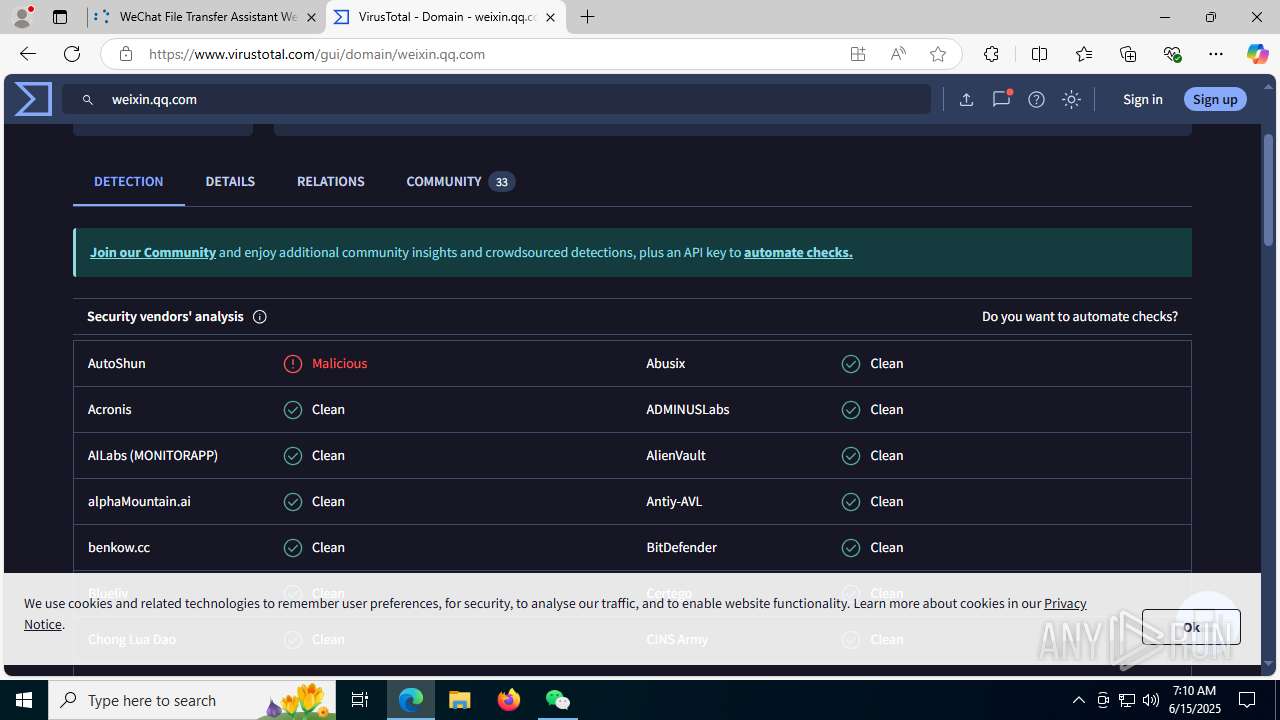Viewport: 1280px width, 720px height.
Task: Open the Edge Settings and more menu
Action: click(x=1216, y=54)
